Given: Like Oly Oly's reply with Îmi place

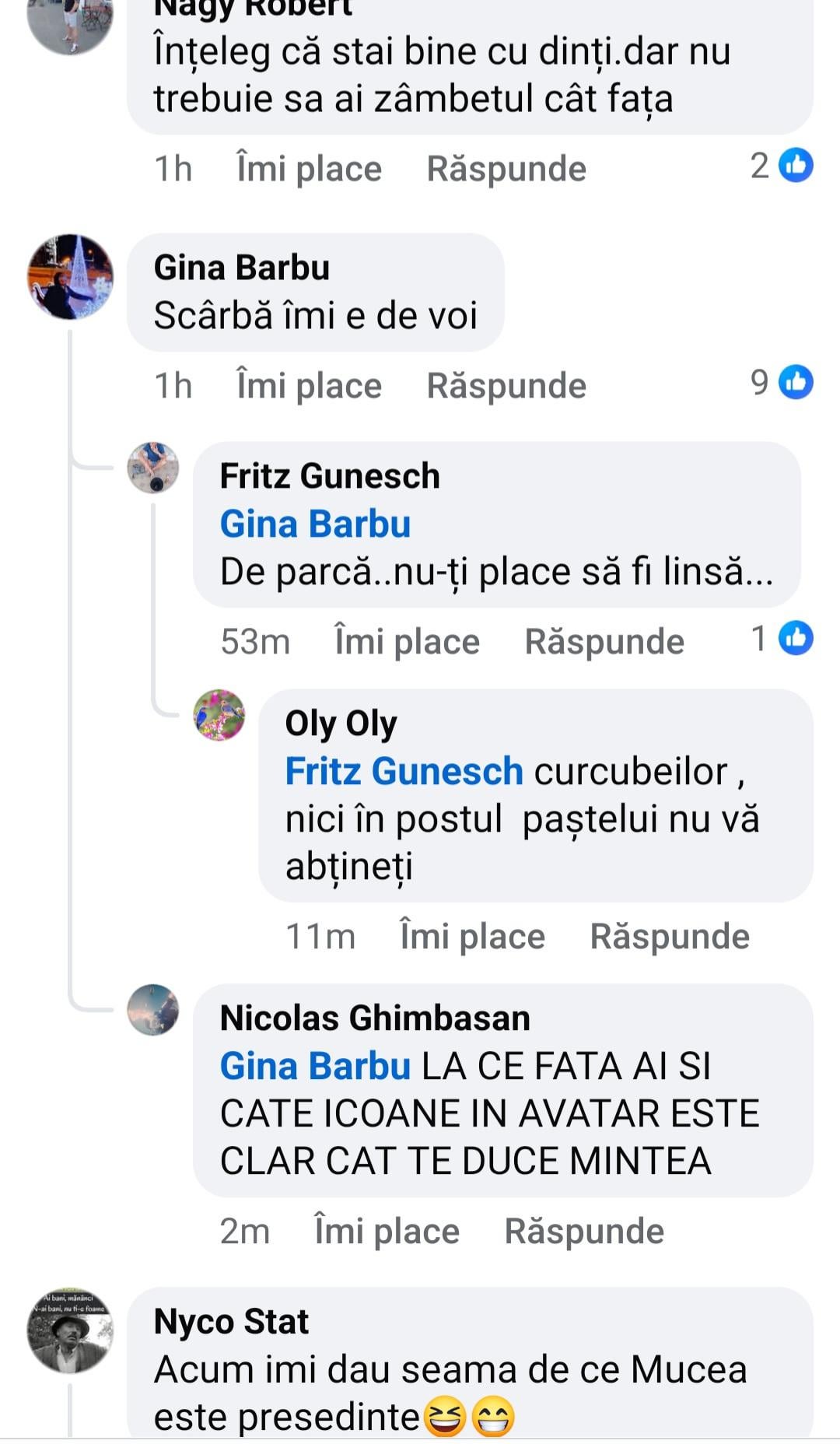Looking at the screenshot, I should click(472, 936).
